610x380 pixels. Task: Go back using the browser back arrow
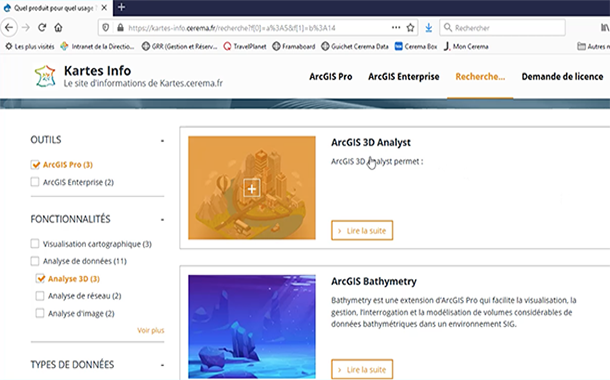click(9, 28)
